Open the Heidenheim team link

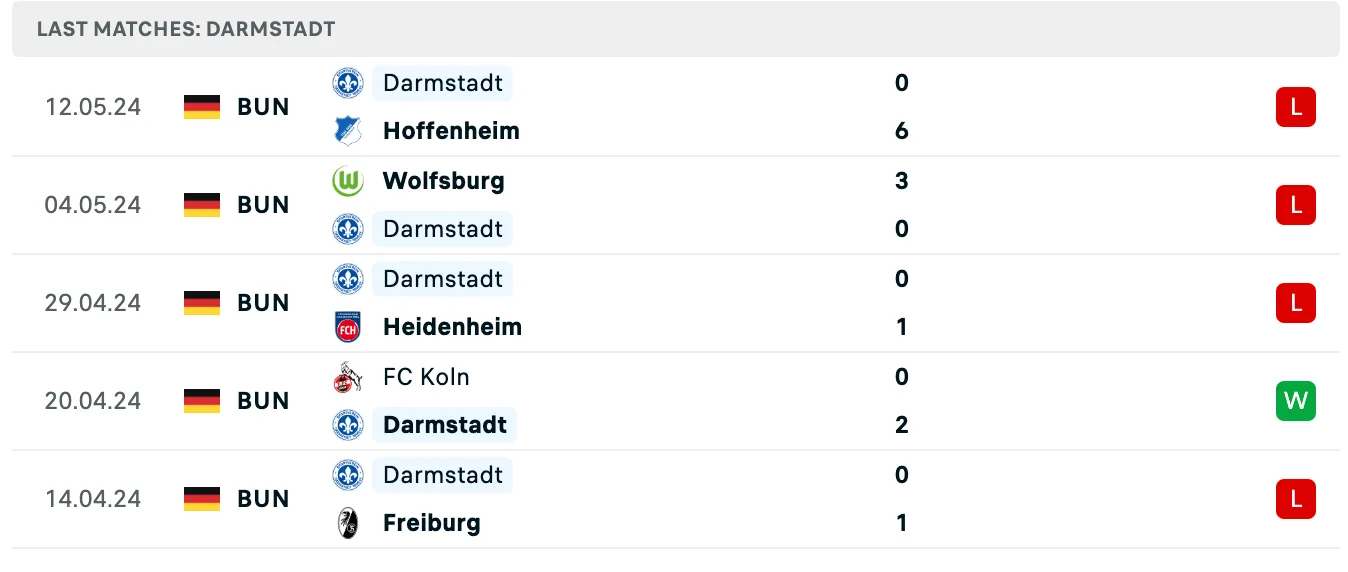click(452, 327)
